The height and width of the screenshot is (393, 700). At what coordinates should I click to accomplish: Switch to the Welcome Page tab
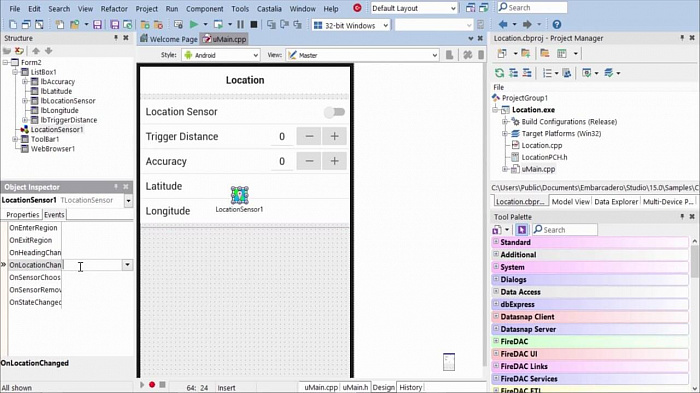click(169, 39)
